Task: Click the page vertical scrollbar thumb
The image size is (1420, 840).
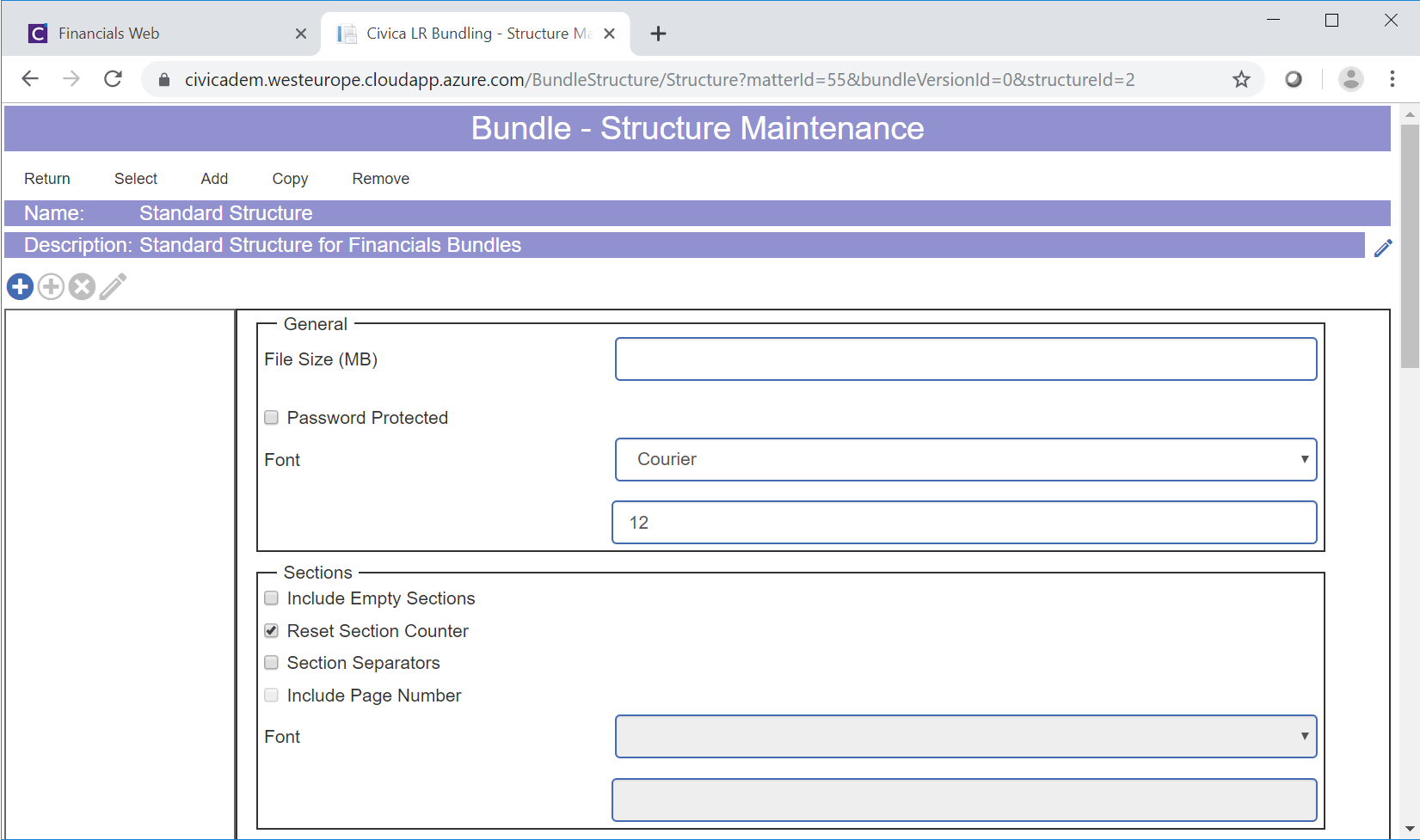Action: pyautogui.click(x=1410, y=246)
